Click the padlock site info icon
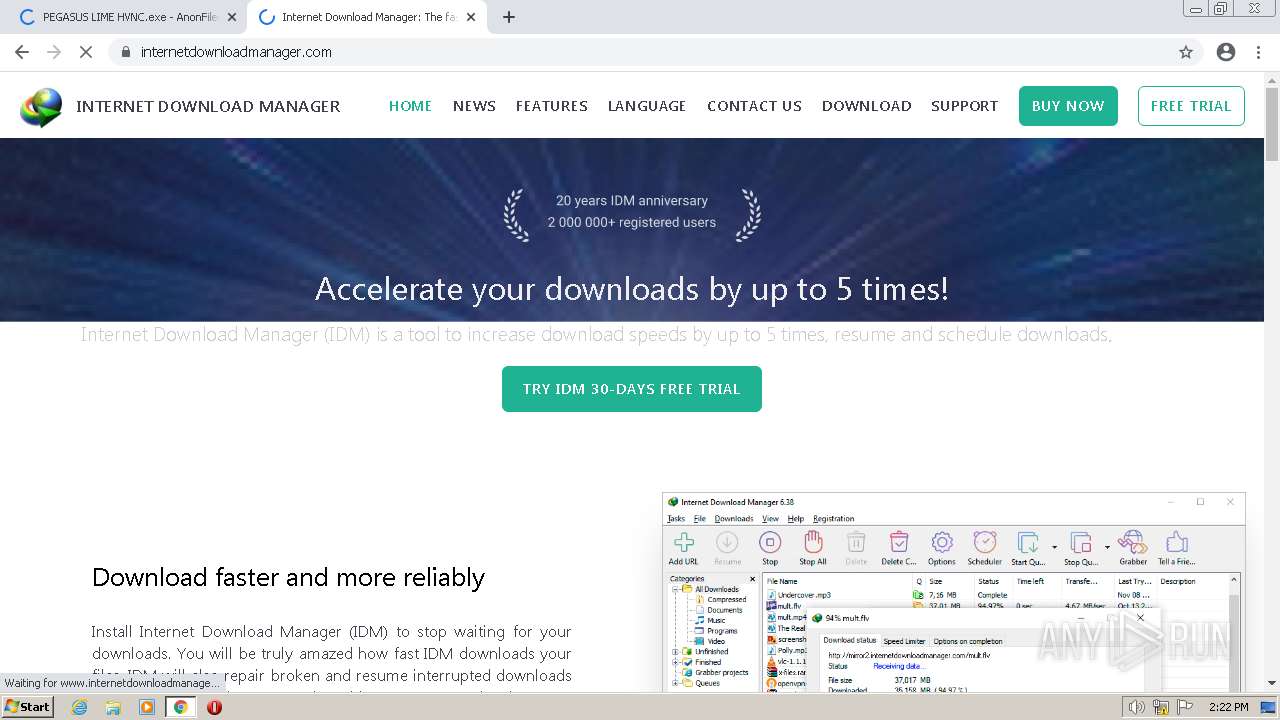Viewport: 1280px width, 720px height. point(126,52)
